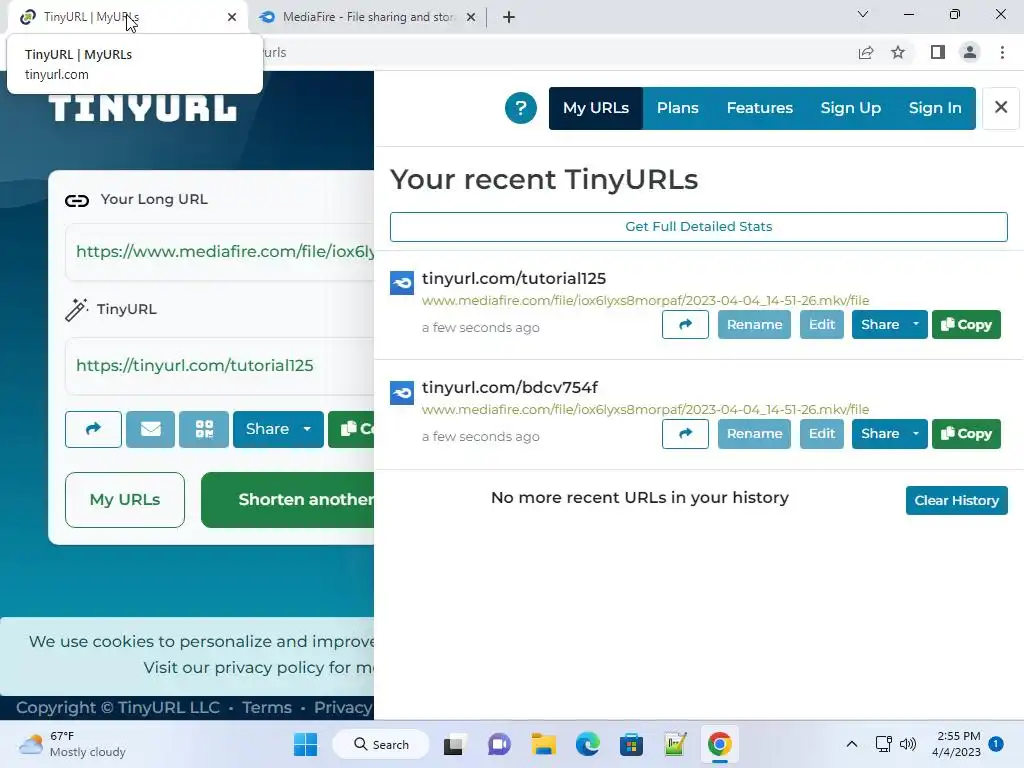1024x768 pixels.
Task: Click the TinyURL logo
Action: point(142,108)
